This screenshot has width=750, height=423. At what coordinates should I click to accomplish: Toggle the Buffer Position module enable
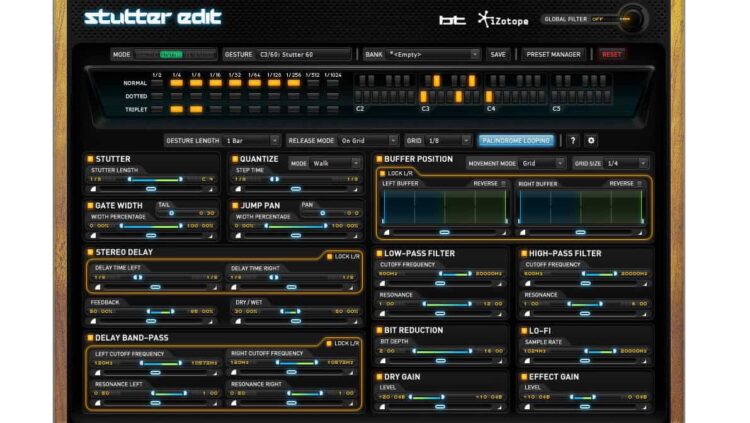tap(379, 159)
